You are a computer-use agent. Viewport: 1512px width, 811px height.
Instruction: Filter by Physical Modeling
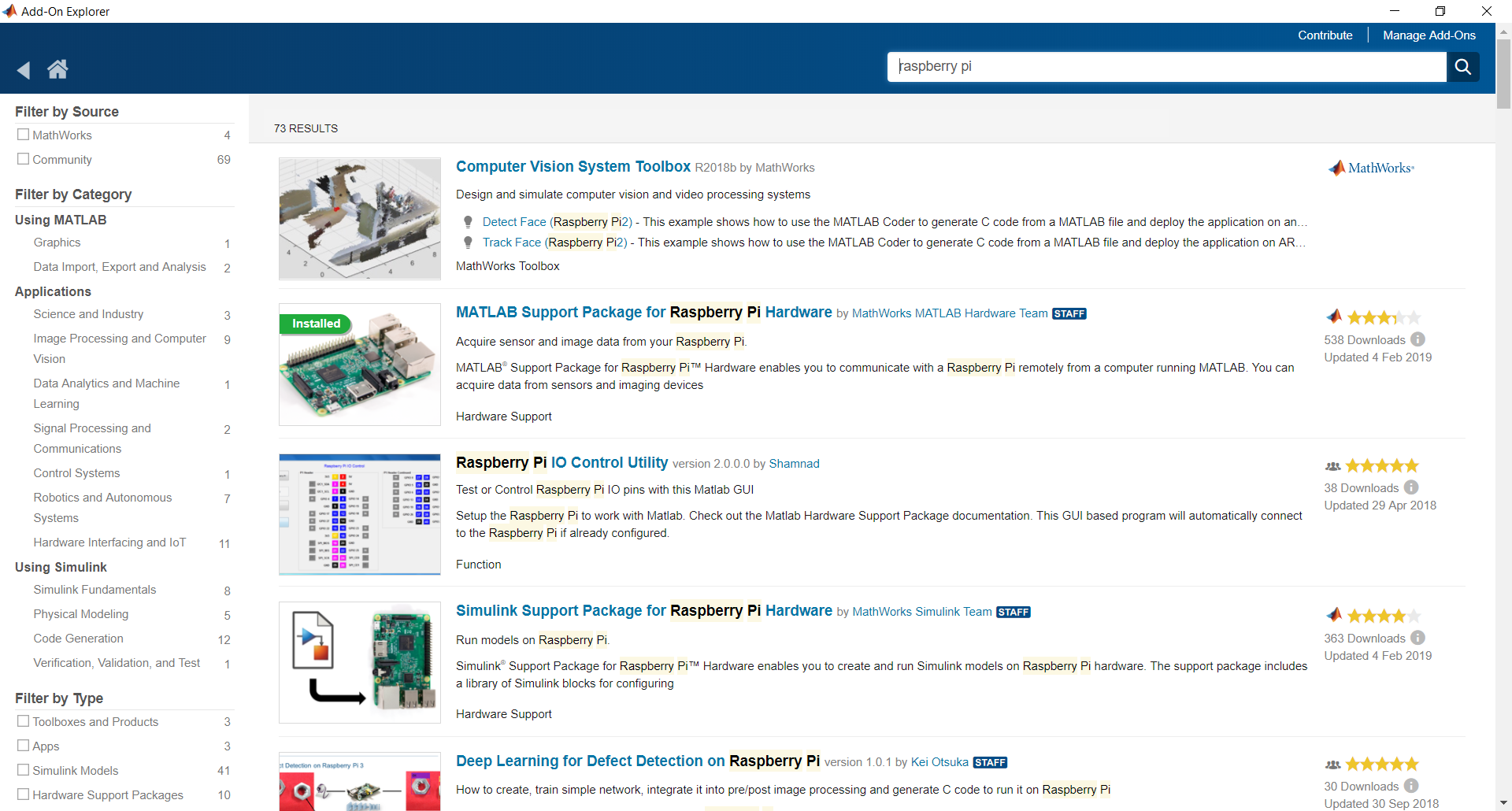tap(80, 614)
